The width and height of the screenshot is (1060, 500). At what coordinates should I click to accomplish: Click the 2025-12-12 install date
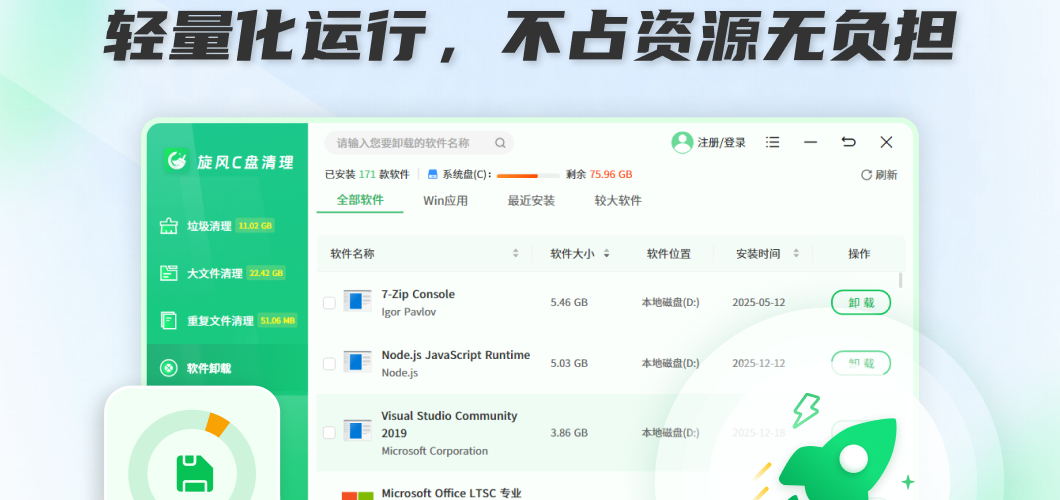point(758,363)
